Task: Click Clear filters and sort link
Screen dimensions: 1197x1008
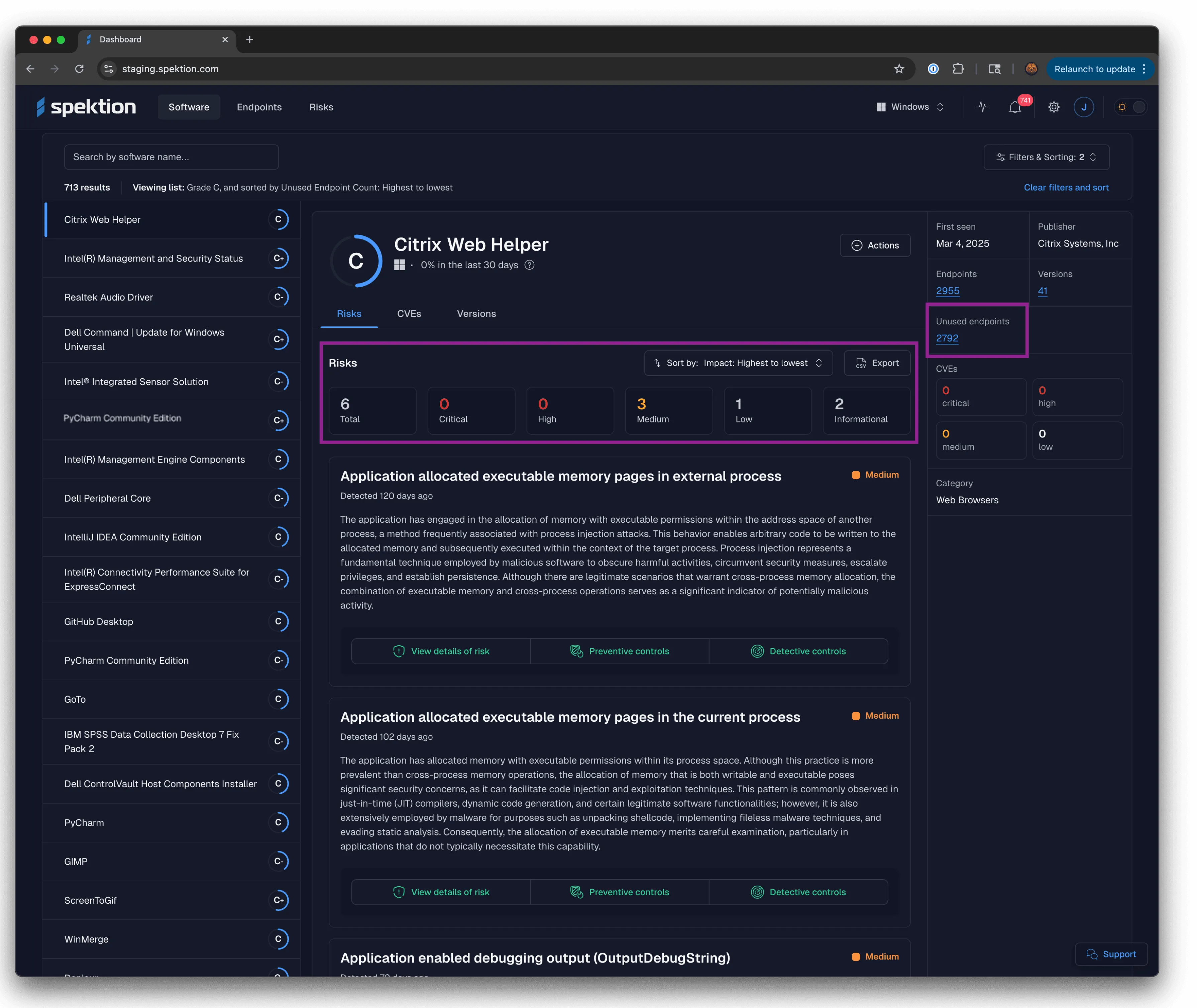Action: [x=1066, y=187]
